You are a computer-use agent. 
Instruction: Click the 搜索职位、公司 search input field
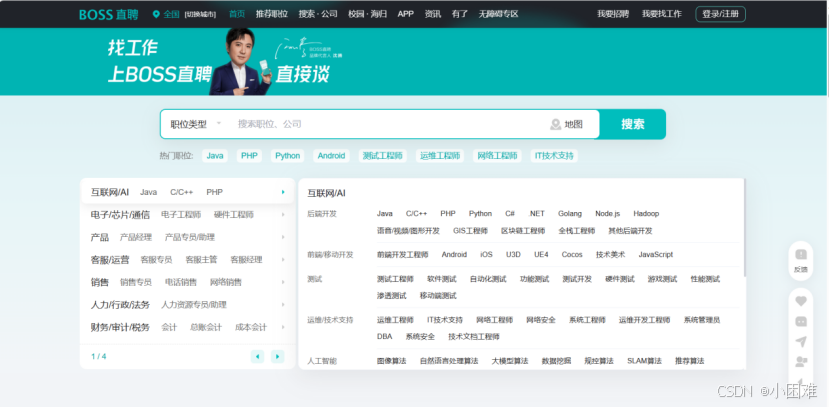(x=389, y=124)
